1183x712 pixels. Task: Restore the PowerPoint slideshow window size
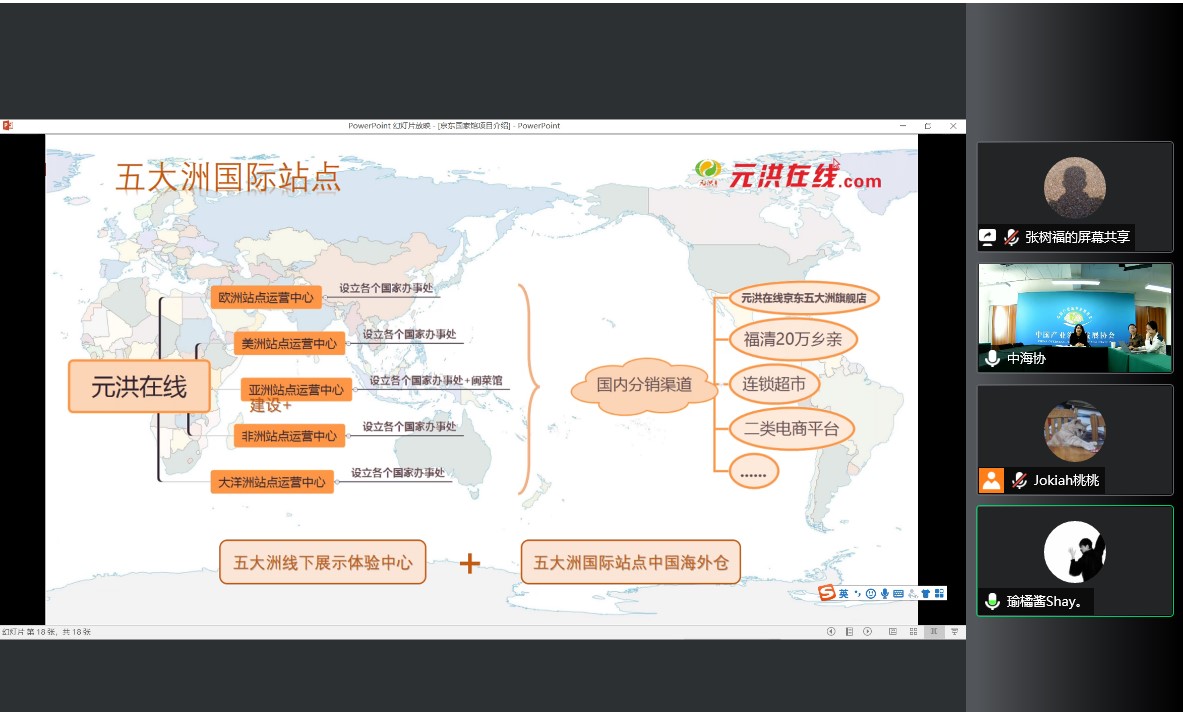point(928,125)
